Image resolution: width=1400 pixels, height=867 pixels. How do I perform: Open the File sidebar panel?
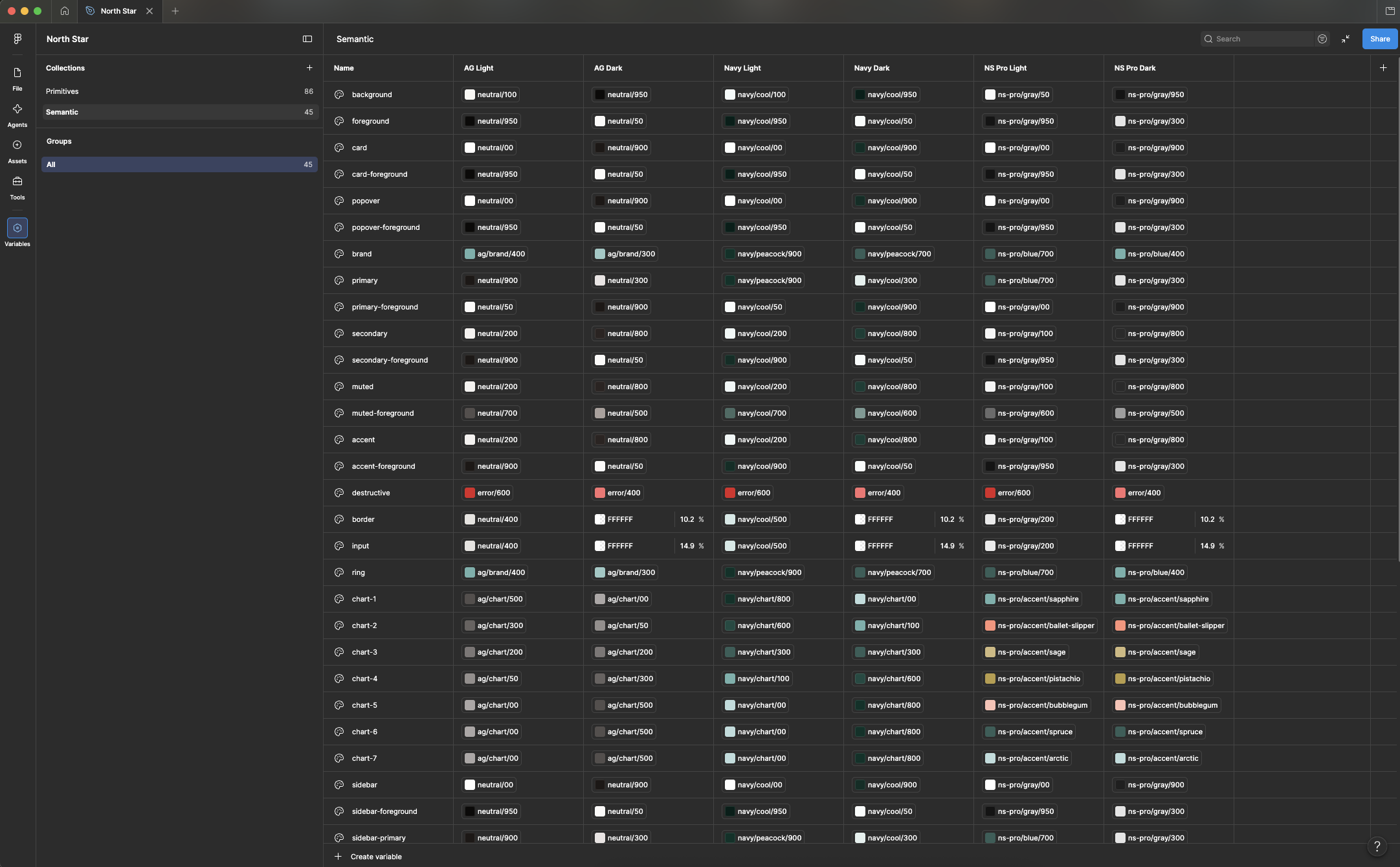[17, 78]
